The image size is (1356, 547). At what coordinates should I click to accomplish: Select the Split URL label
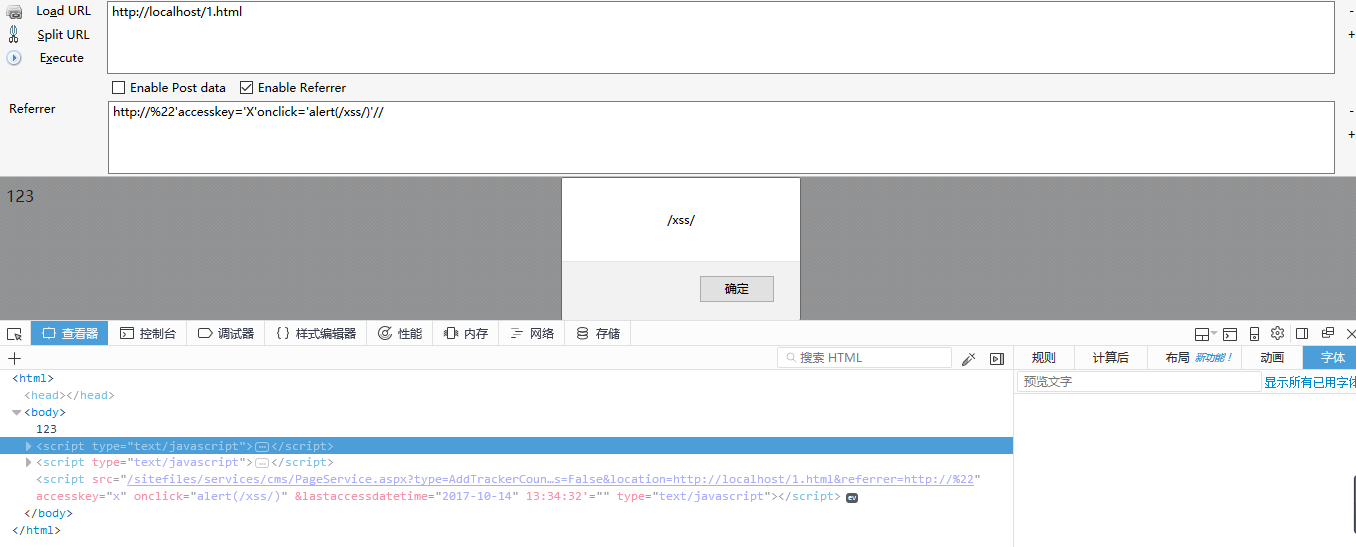point(63,34)
